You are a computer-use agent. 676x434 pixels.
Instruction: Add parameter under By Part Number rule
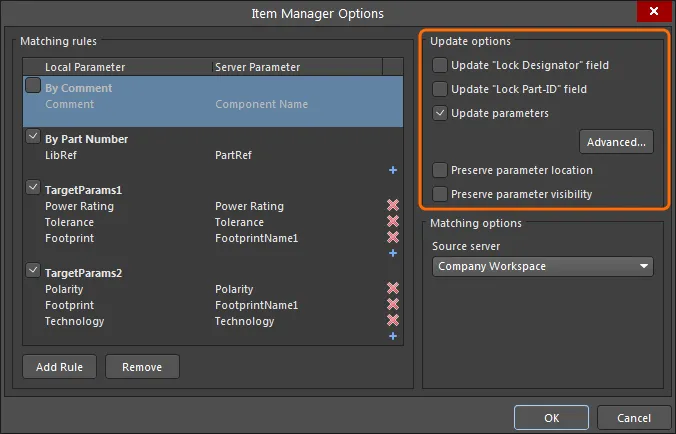[393, 170]
